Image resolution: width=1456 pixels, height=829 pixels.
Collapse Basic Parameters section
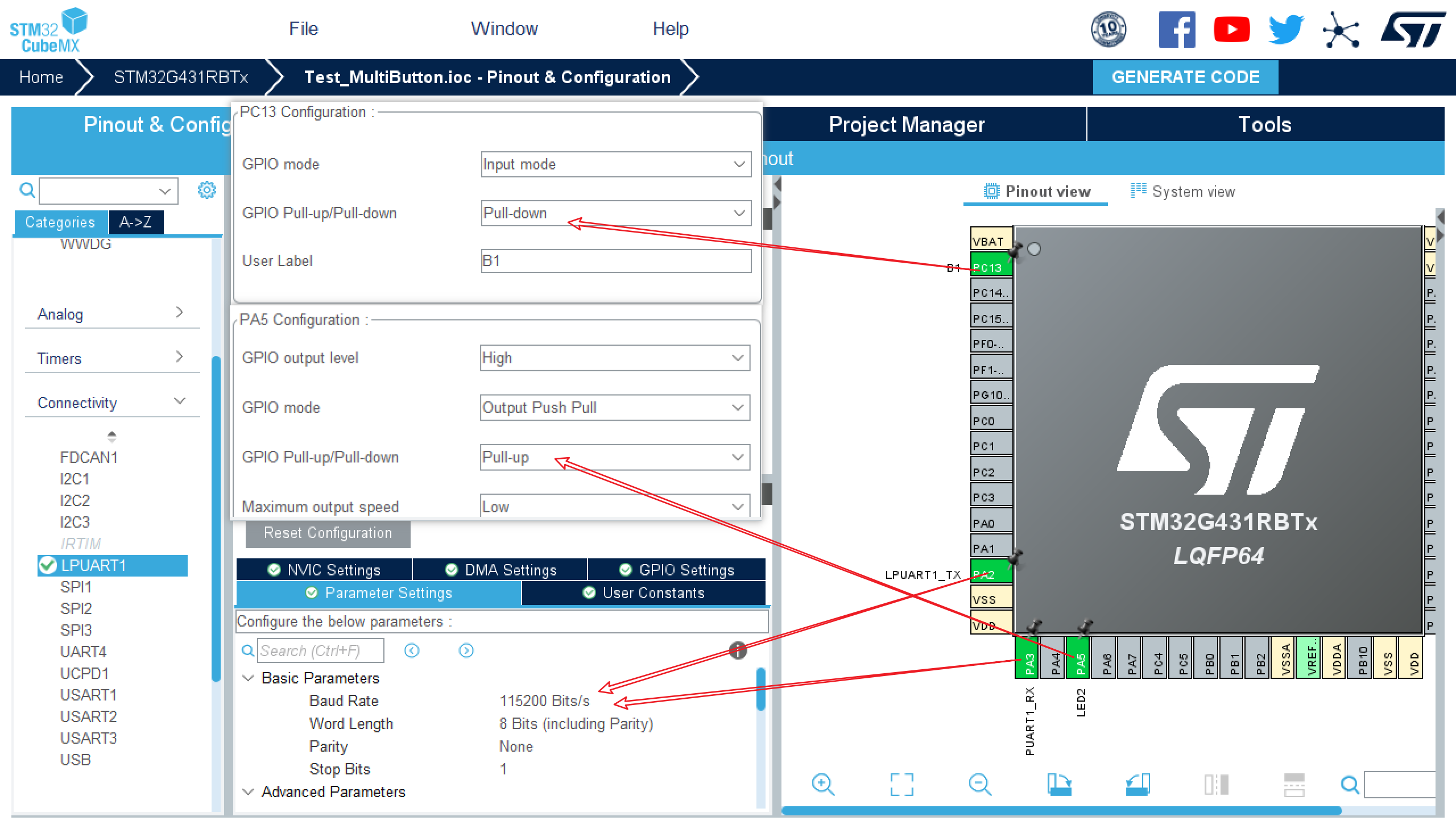point(249,678)
